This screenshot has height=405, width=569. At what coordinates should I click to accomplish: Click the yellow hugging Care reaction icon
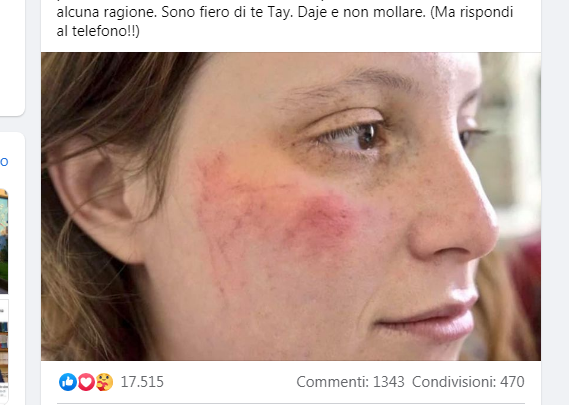[x=105, y=382]
